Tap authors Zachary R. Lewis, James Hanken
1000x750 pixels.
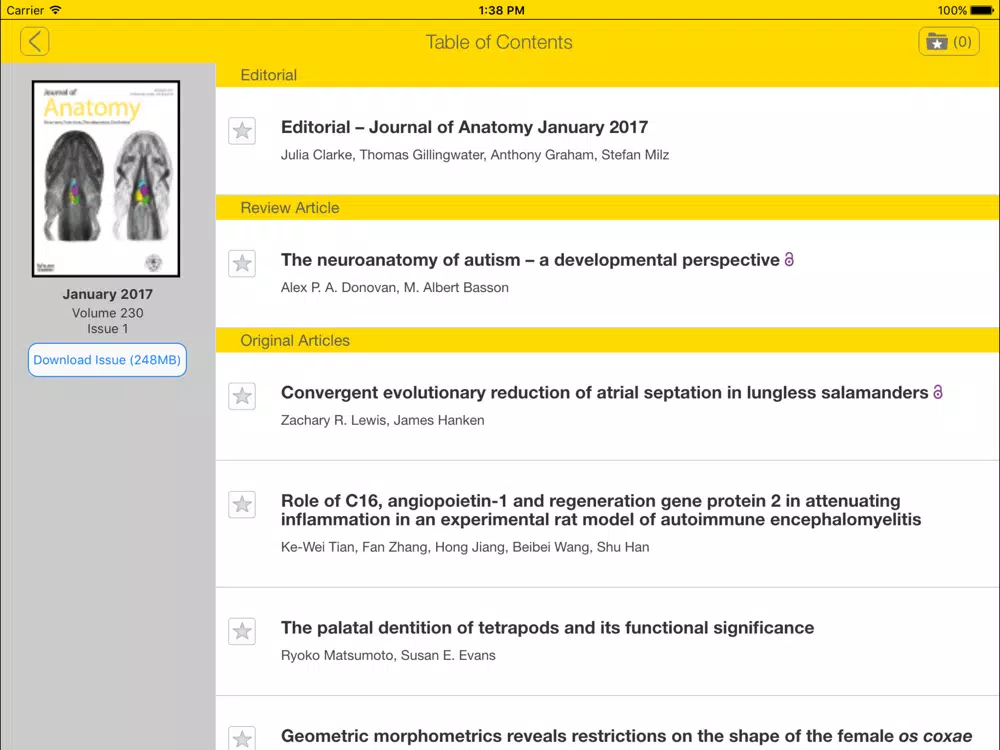click(383, 420)
